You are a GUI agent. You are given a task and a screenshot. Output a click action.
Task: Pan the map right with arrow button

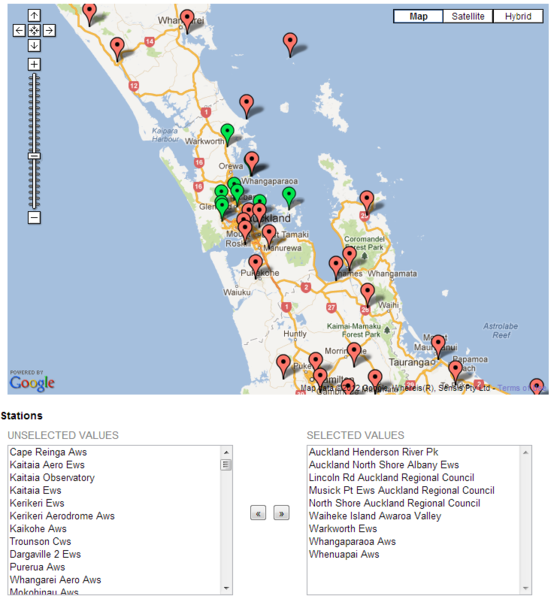click(x=49, y=30)
